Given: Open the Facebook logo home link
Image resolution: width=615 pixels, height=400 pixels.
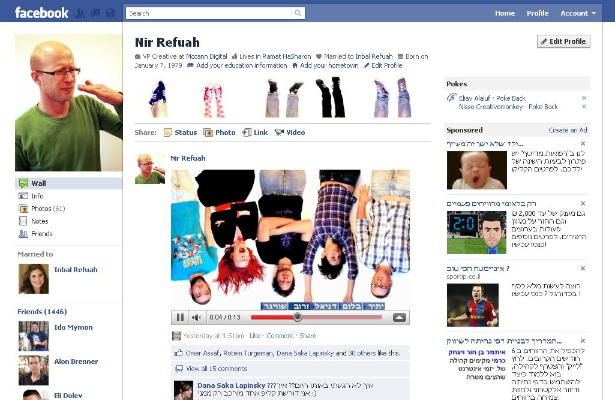Looking at the screenshot, I should (x=42, y=13).
